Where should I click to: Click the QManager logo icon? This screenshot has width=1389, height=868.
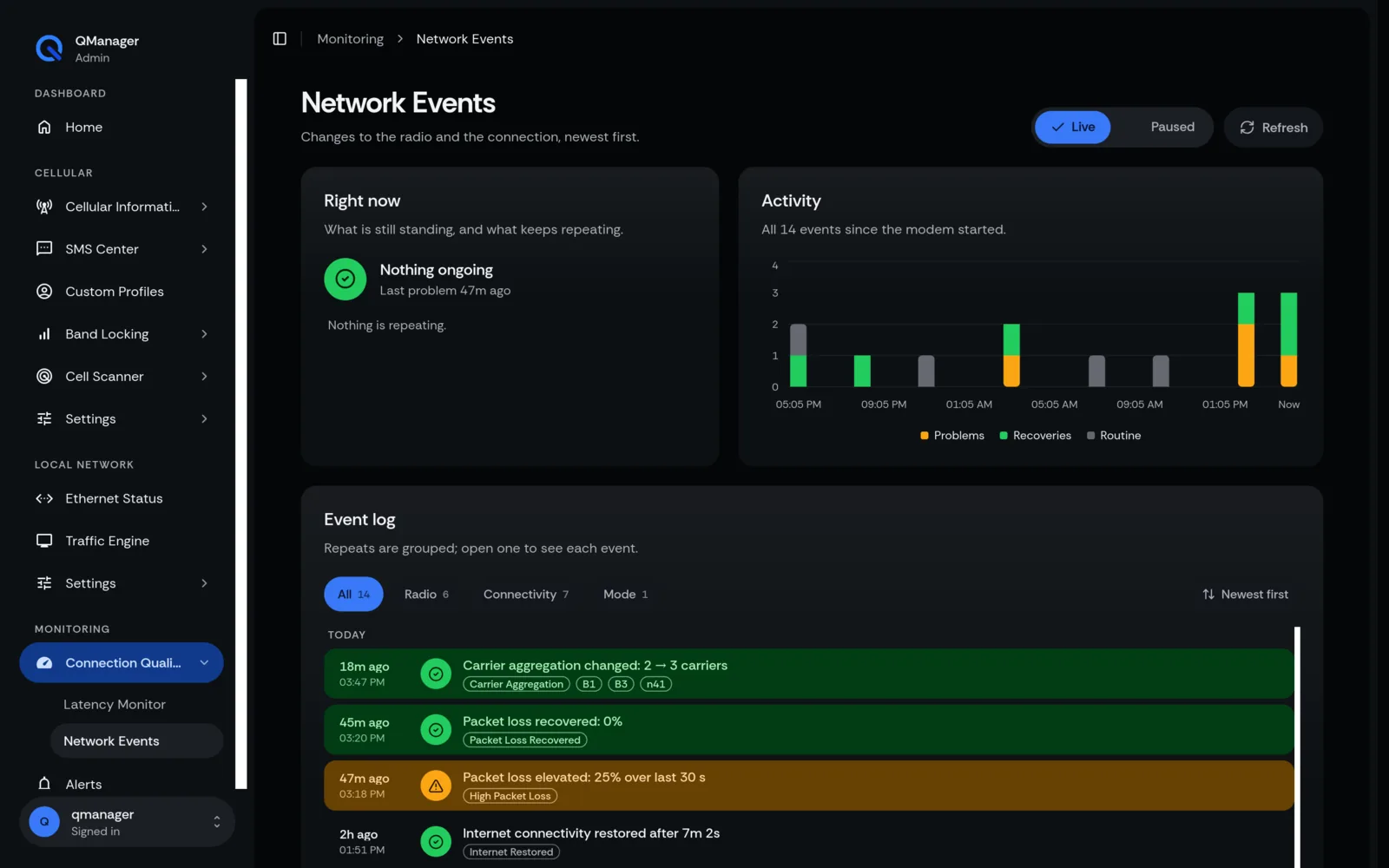pos(49,49)
